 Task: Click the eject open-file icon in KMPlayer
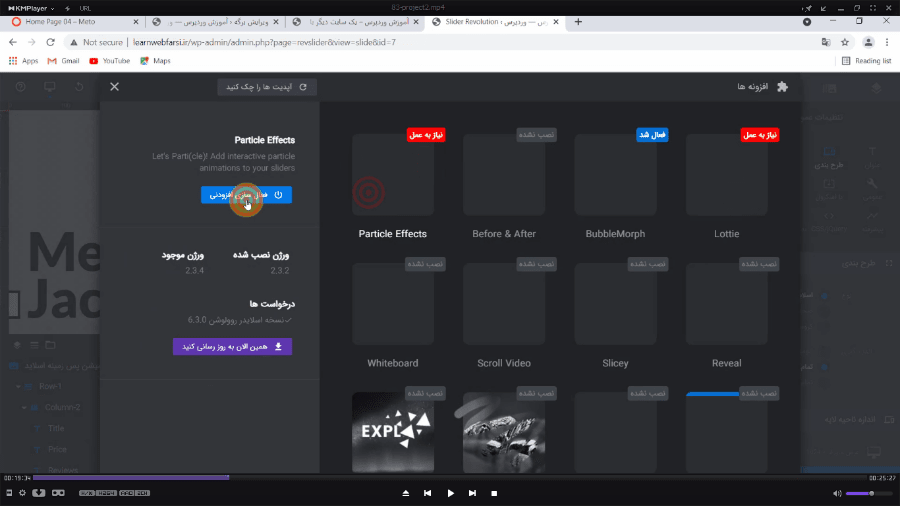[x=406, y=493]
